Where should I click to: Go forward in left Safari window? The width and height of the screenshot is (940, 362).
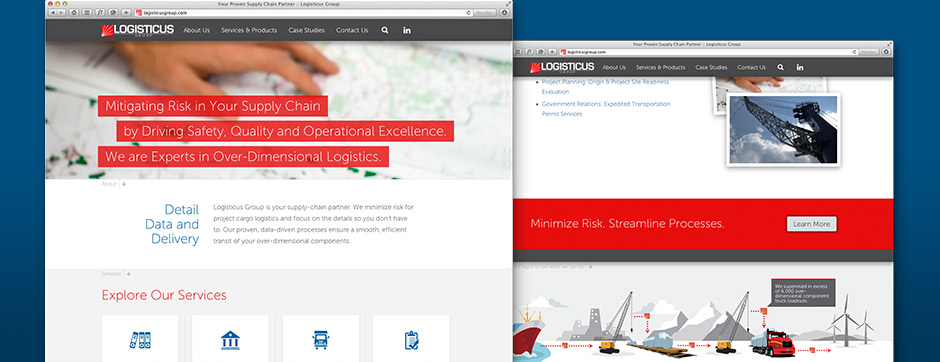tap(61, 13)
